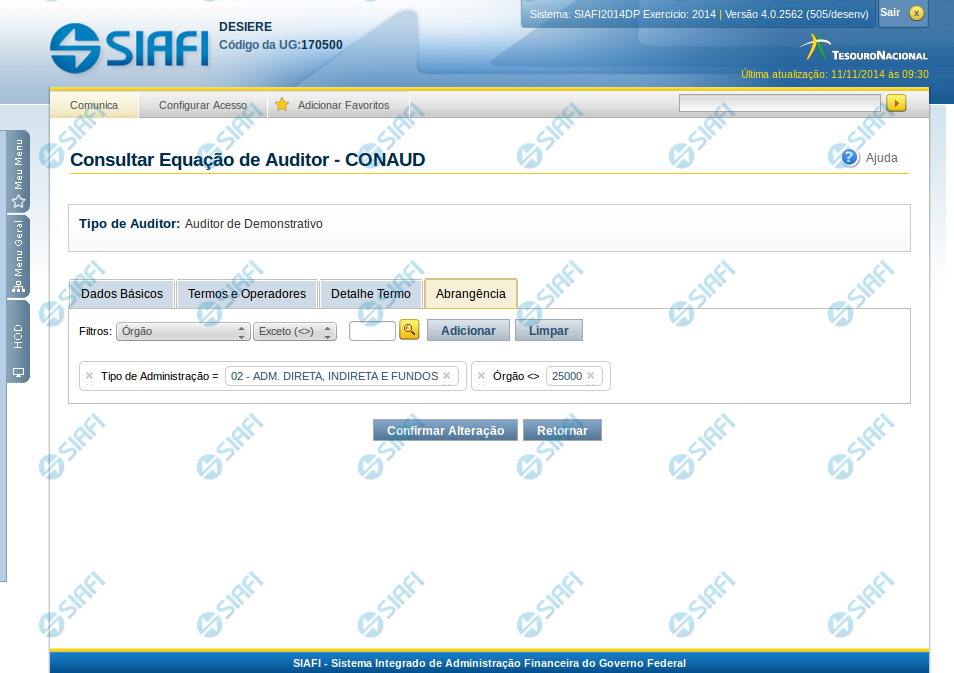Click the SIAFI logo
The height and width of the screenshot is (673, 954).
point(130,47)
